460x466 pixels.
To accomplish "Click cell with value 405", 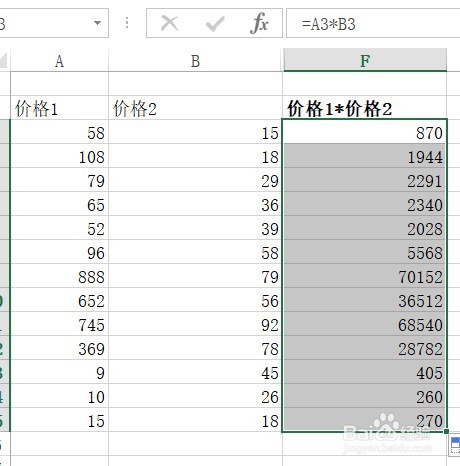I will coord(365,372).
